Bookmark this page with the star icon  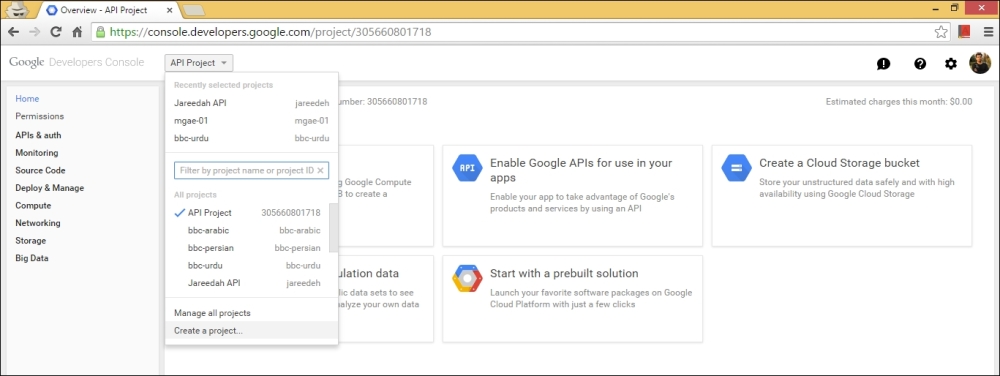point(941,31)
